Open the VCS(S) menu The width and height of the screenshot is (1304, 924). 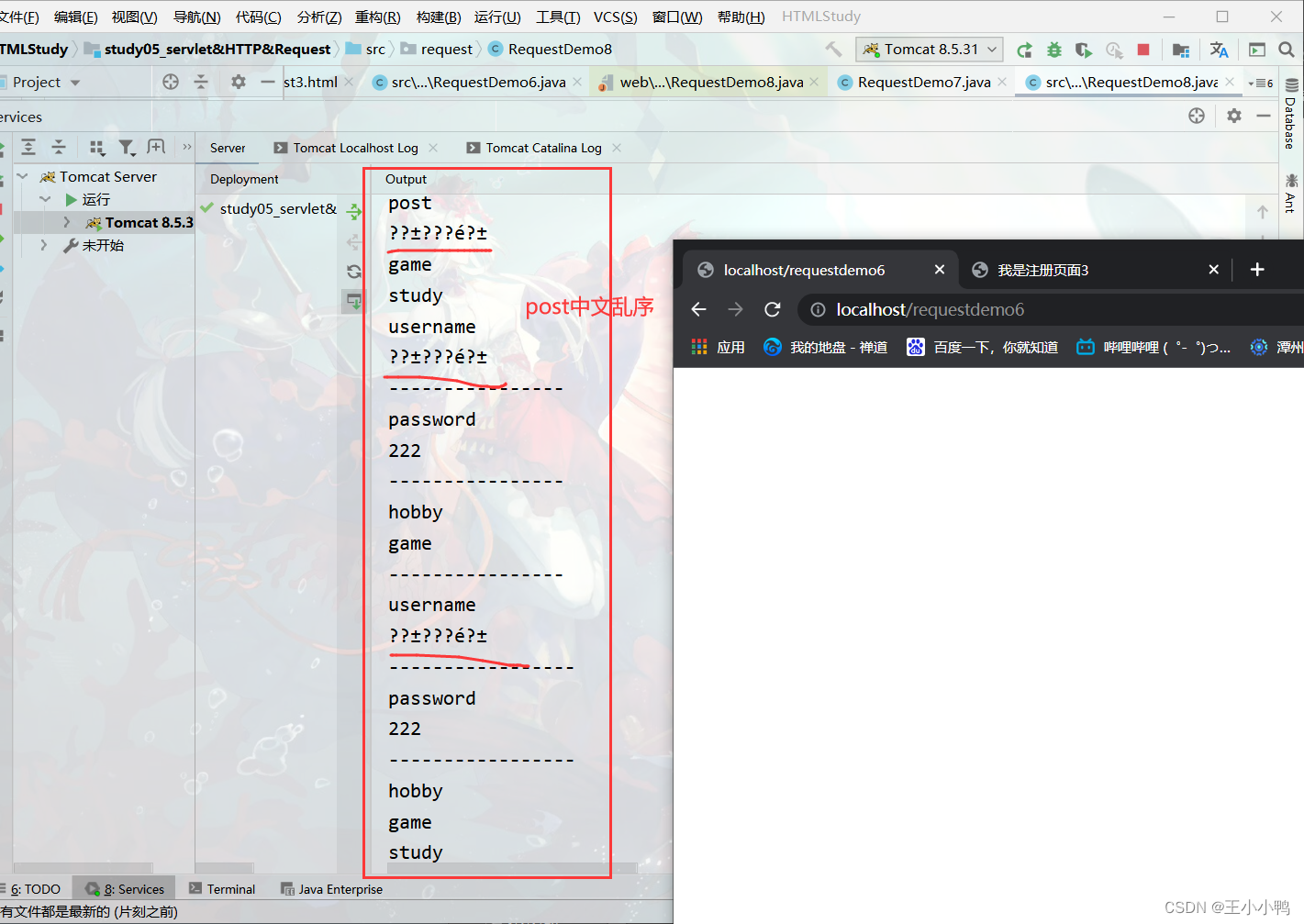[x=615, y=17]
